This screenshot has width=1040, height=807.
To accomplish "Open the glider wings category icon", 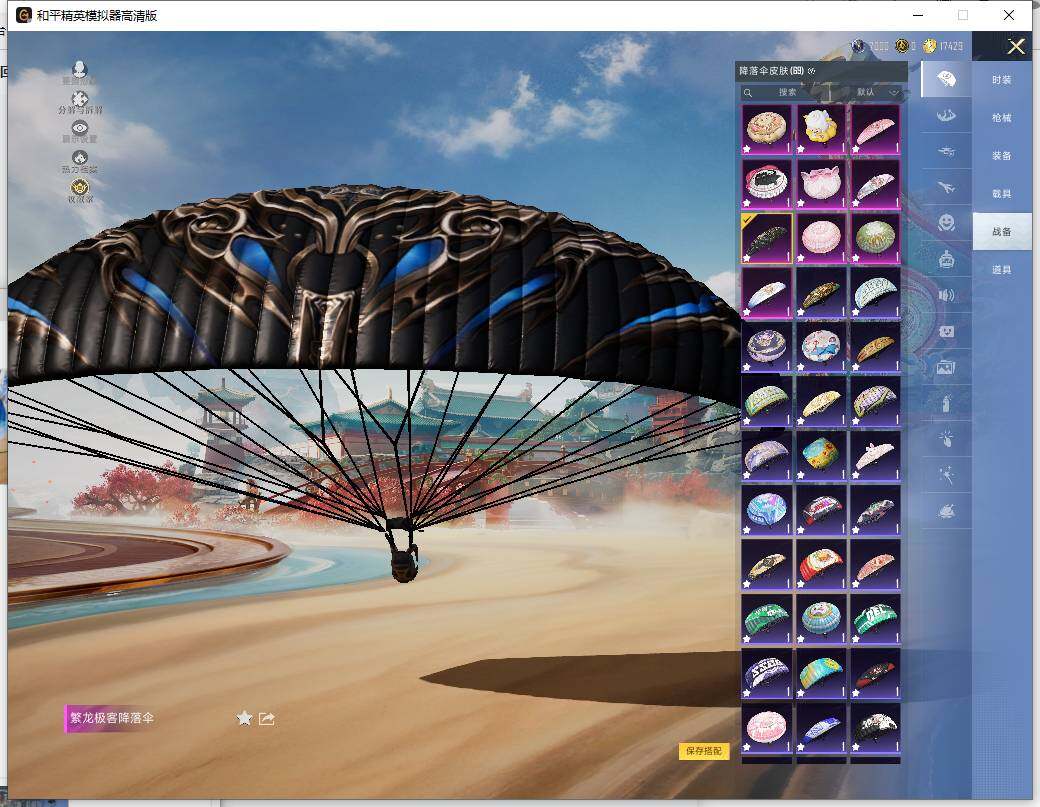I will [x=946, y=115].
